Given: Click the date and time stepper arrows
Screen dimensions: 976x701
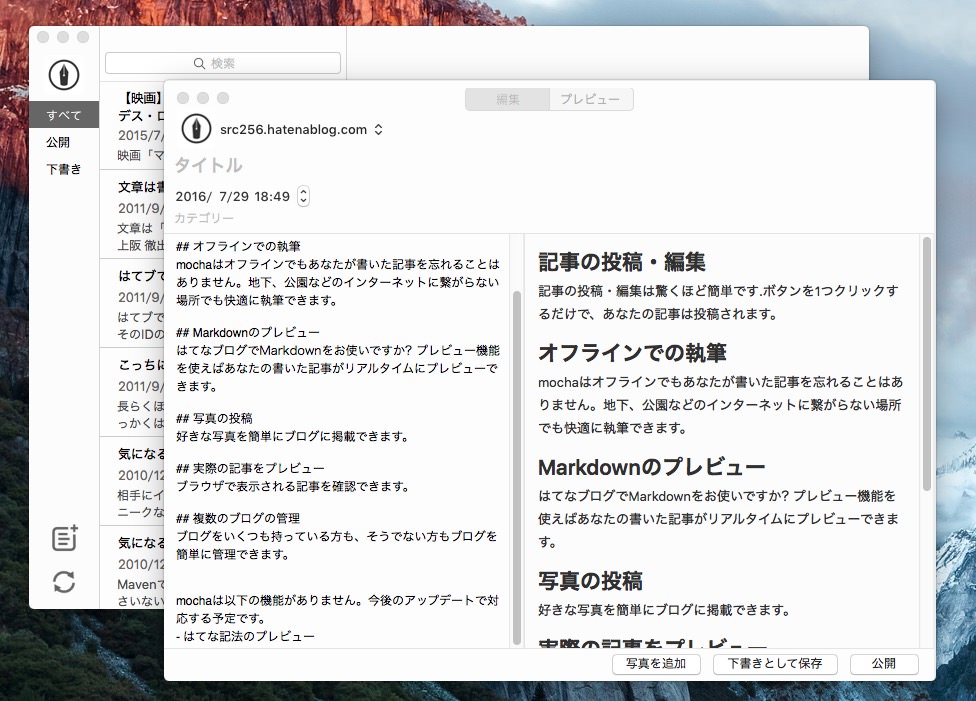Looking at the screenshot, I should (304, 196).
